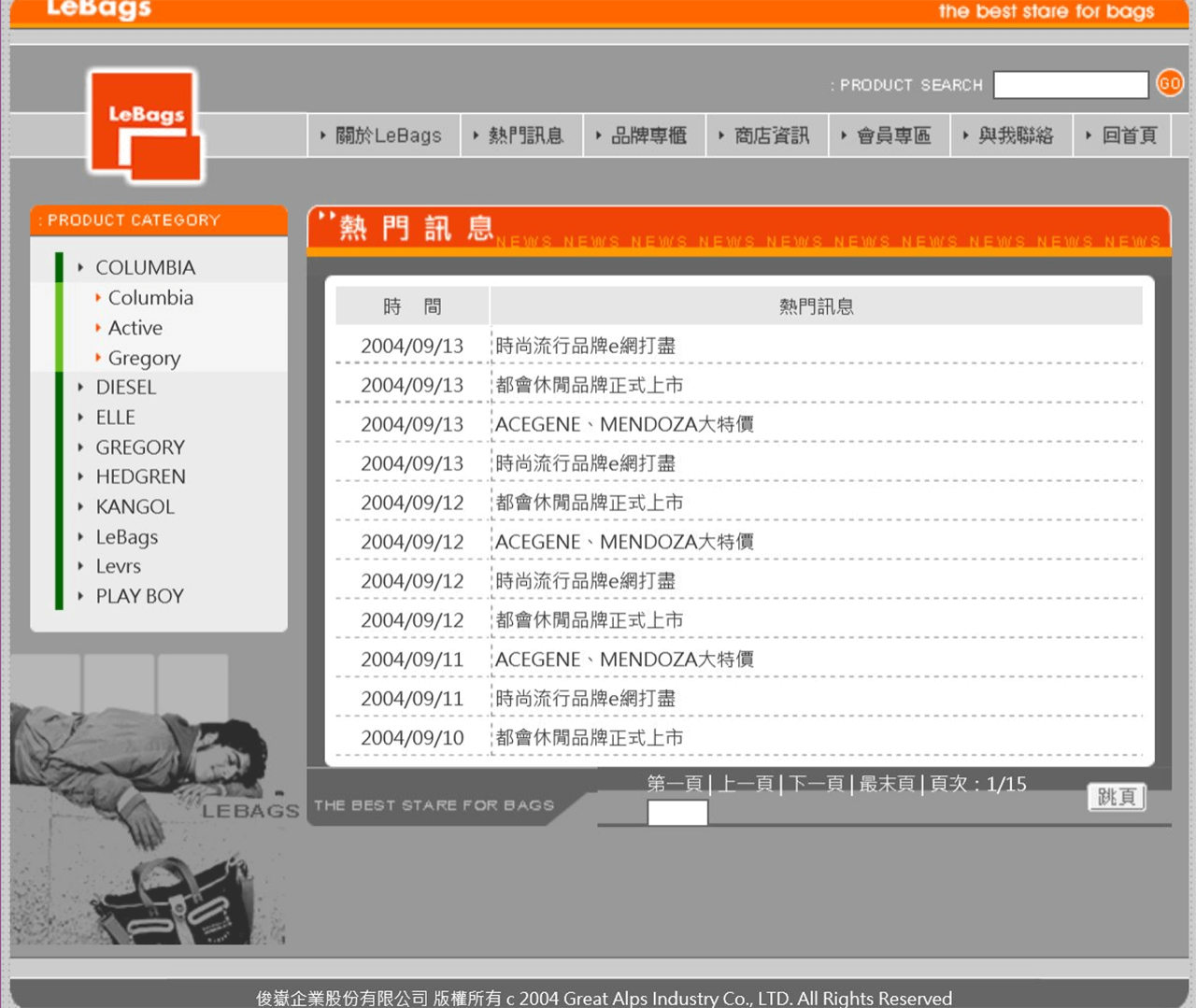The height and width of the screenshot is (1008, 1196).
Task: Collapse the COLUMBIA category arrow
Action: click(x=80, y=268)
